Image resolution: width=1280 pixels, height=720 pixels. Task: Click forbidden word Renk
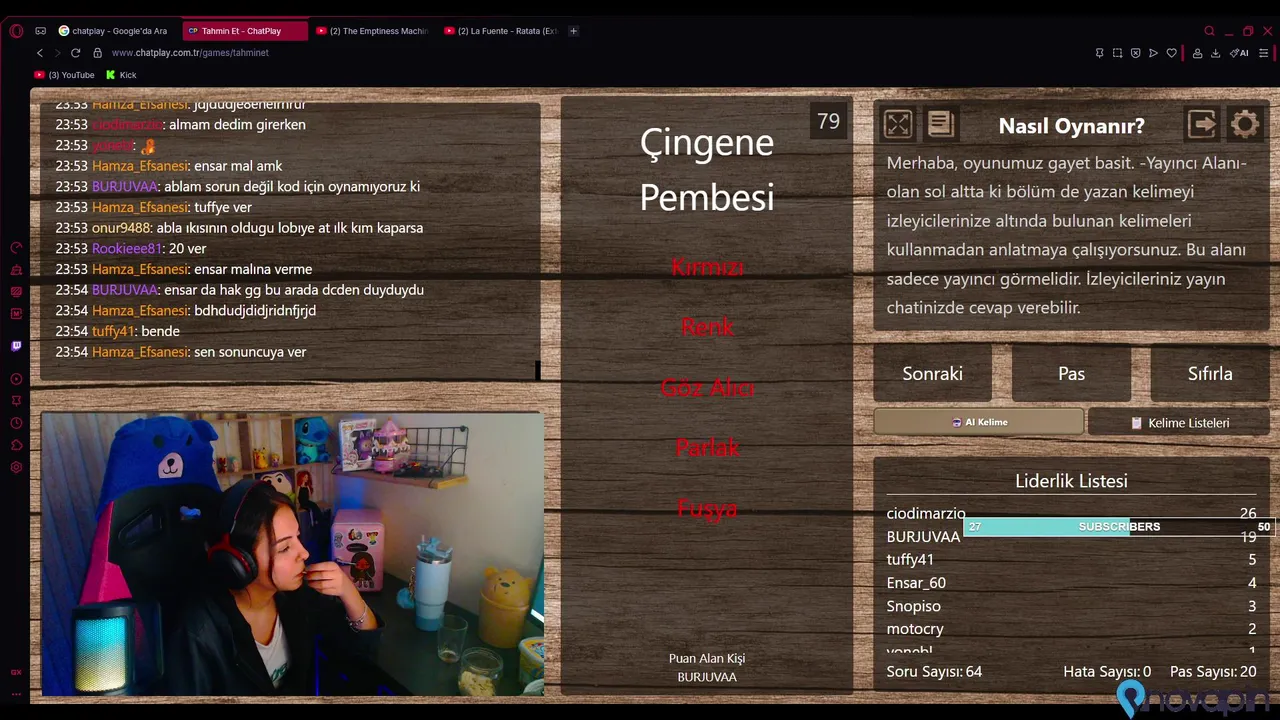707,327
